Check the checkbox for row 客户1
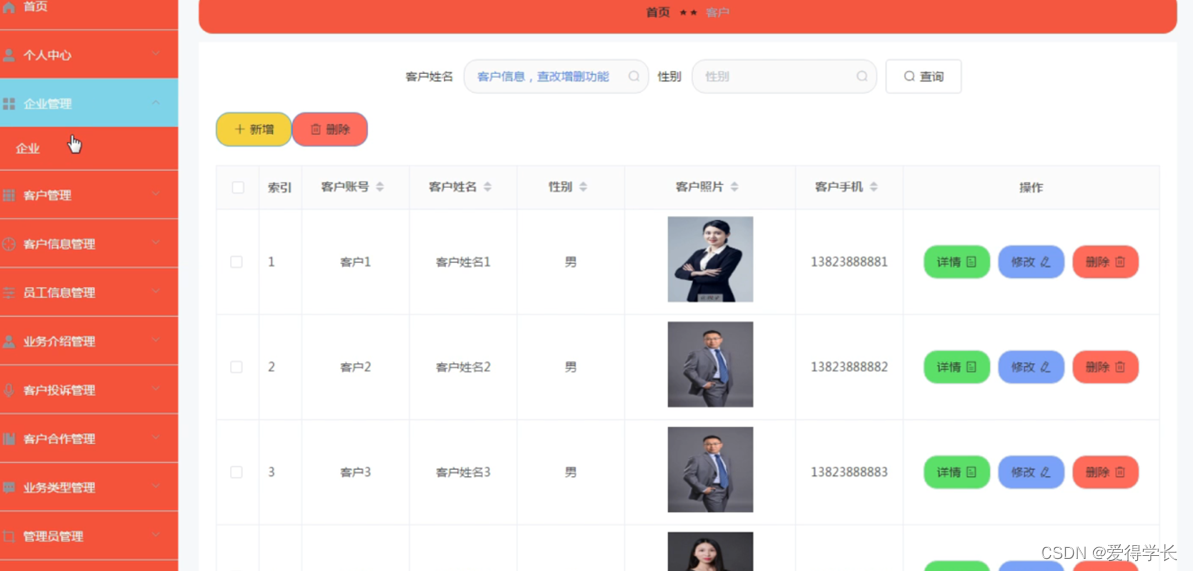1193x571 pixels. pos(237,262)
